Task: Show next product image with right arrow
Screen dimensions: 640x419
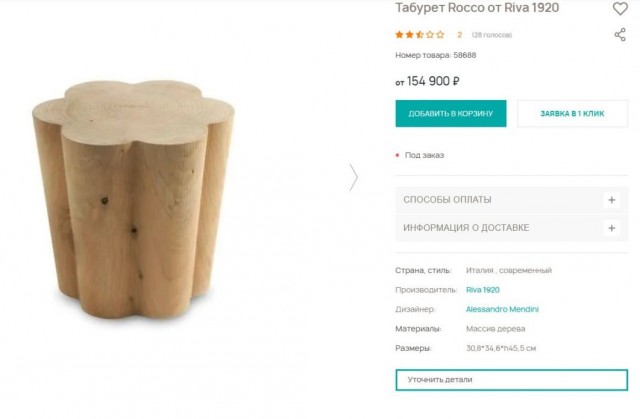Action: pos(353,177)
